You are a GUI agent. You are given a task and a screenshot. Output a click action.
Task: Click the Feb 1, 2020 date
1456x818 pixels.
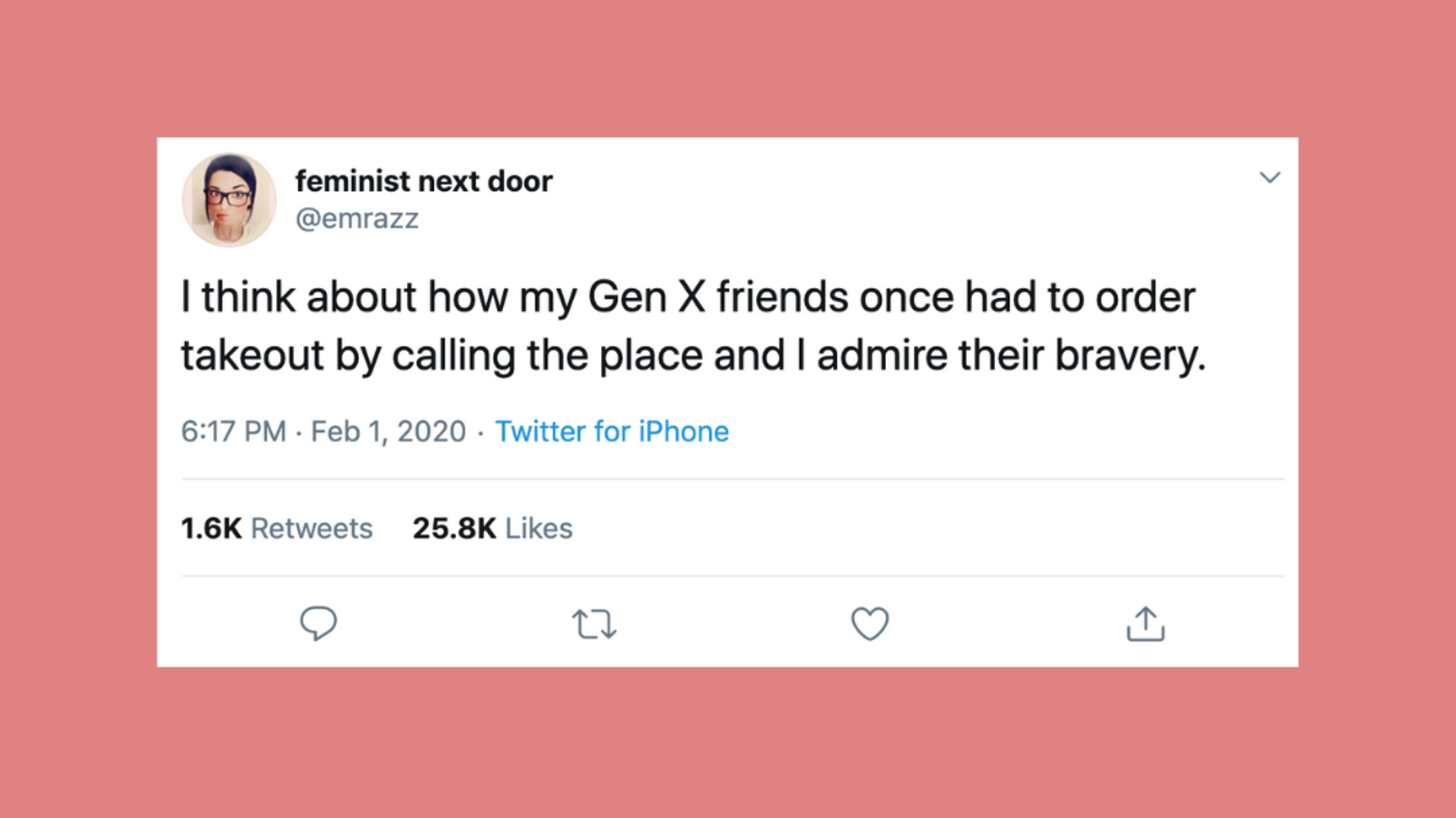[387, 432]
